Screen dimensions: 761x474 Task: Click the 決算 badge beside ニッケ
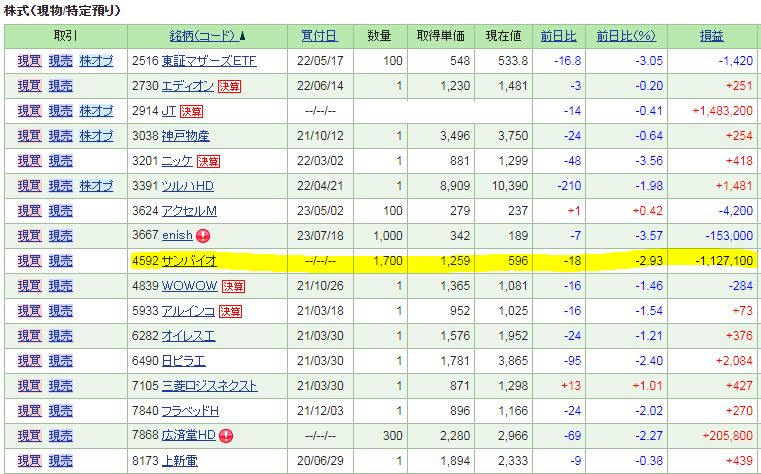[208, 162]
